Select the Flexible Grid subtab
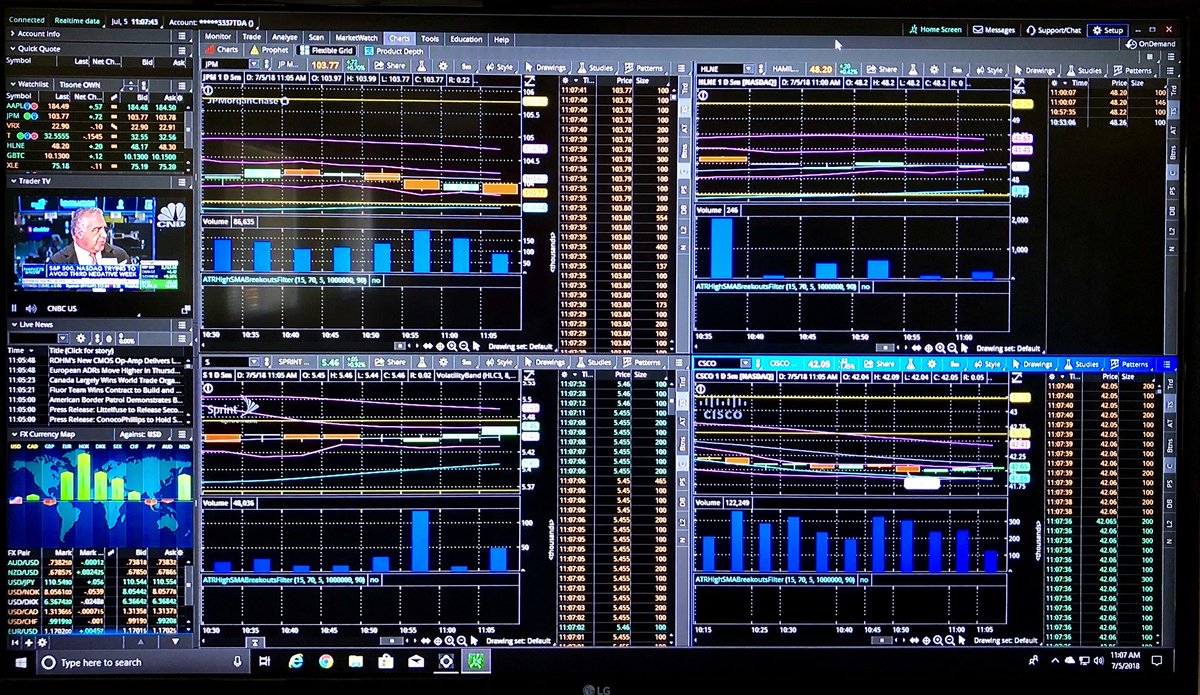 [326, 50]
